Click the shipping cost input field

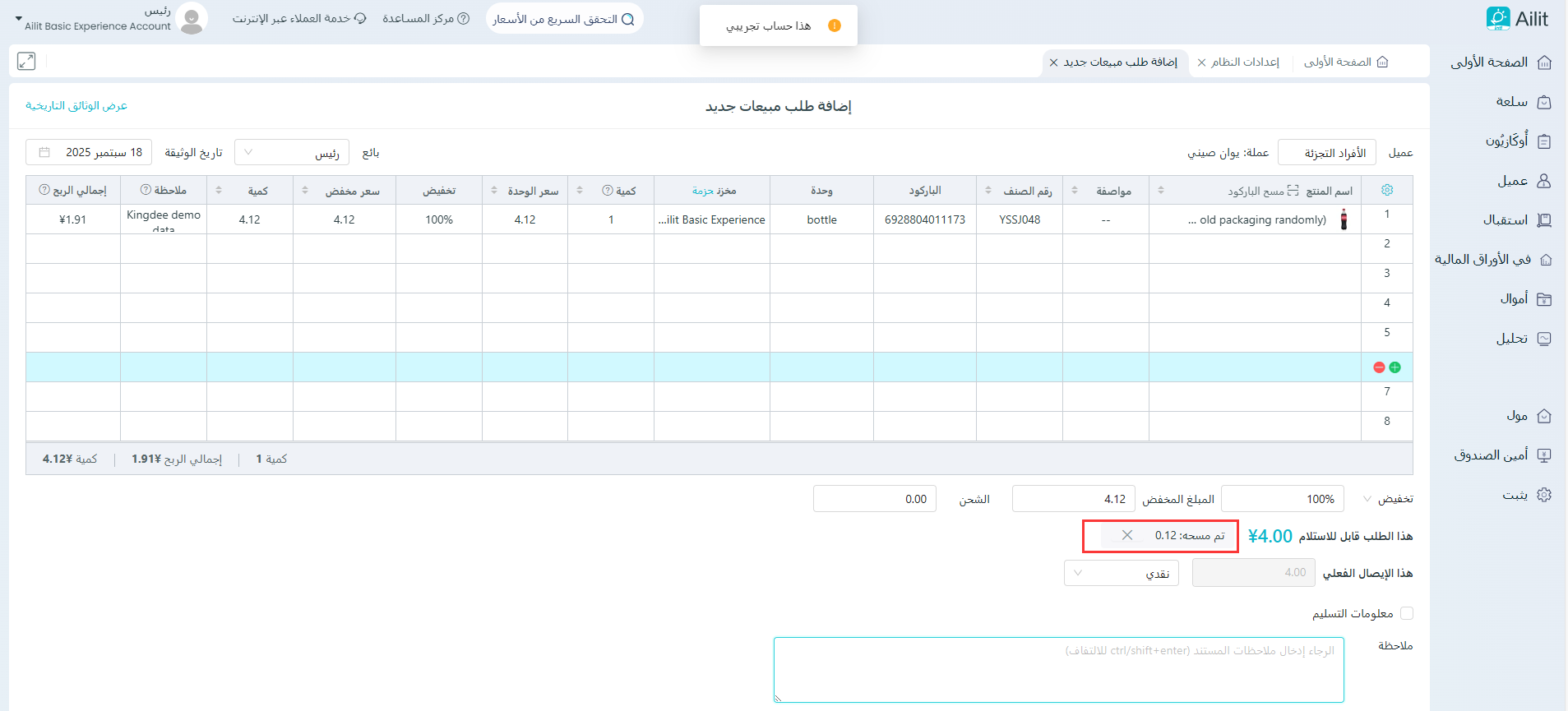874,499
